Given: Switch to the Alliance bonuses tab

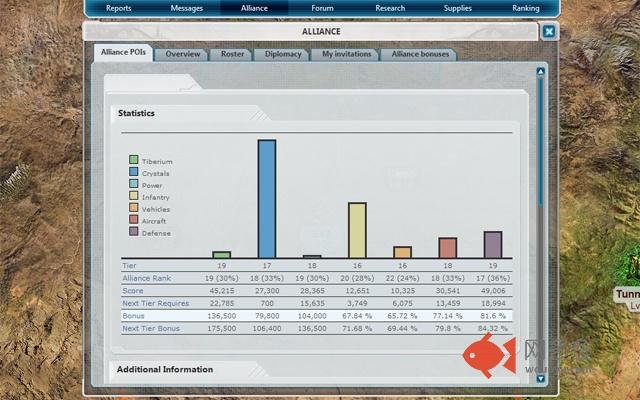Looking at the screenshot, I should pos(420,54).
